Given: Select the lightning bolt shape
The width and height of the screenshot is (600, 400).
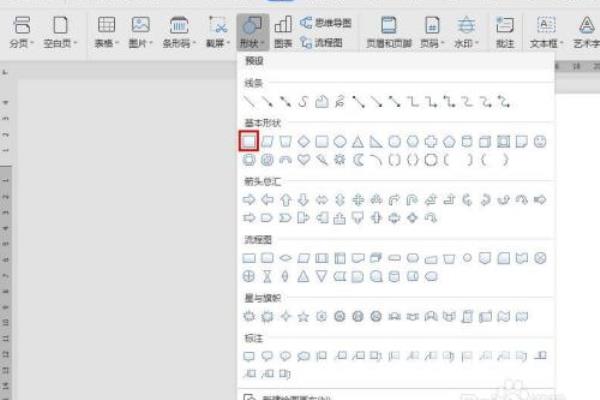Looking at the screenshot, I should (322, 160).
